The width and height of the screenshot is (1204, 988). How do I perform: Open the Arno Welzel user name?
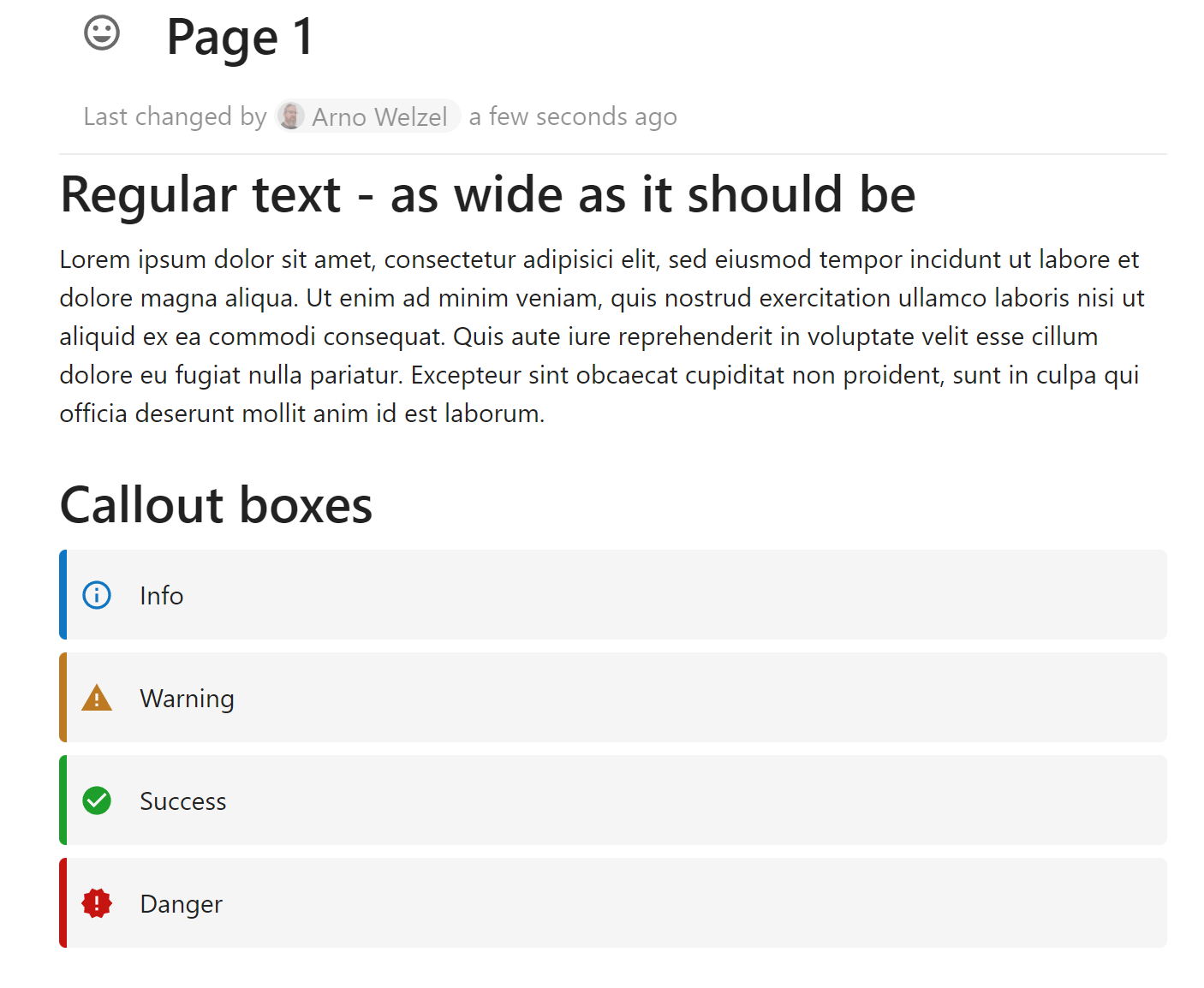click(379, 116)
